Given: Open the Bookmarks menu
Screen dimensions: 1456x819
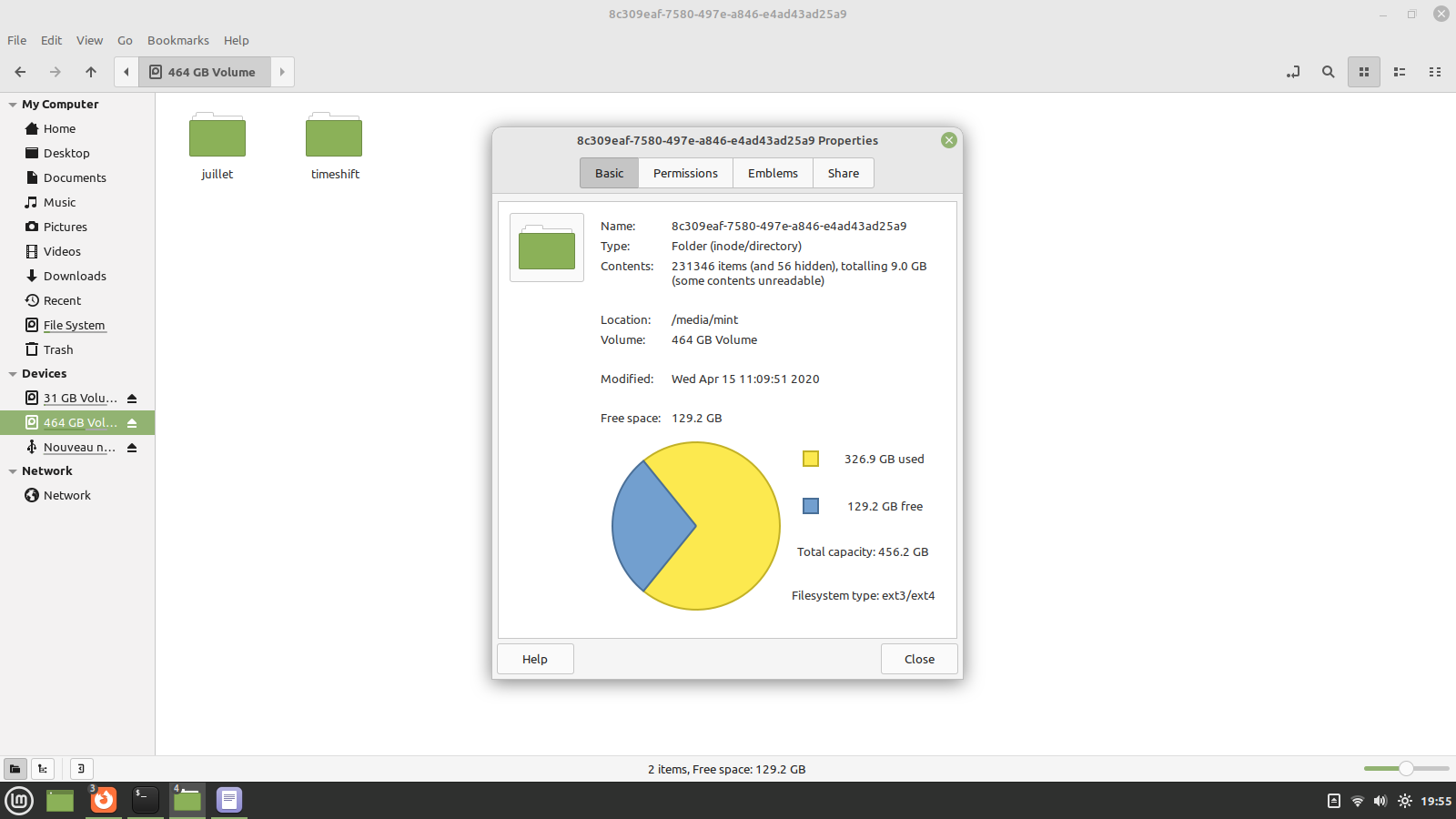Looking at the screenshot, I should click(x=177, y=40).
